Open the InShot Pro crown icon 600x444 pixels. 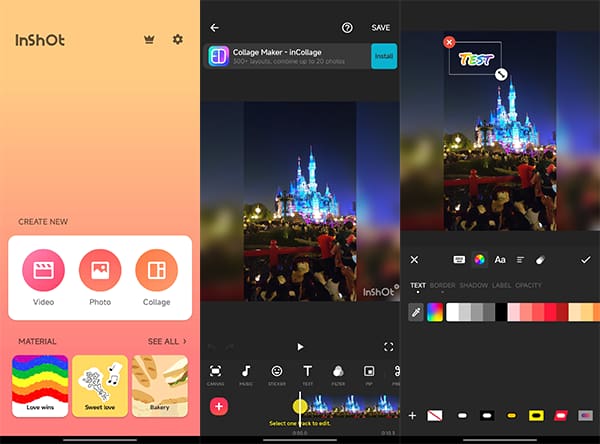click(149, 39)
